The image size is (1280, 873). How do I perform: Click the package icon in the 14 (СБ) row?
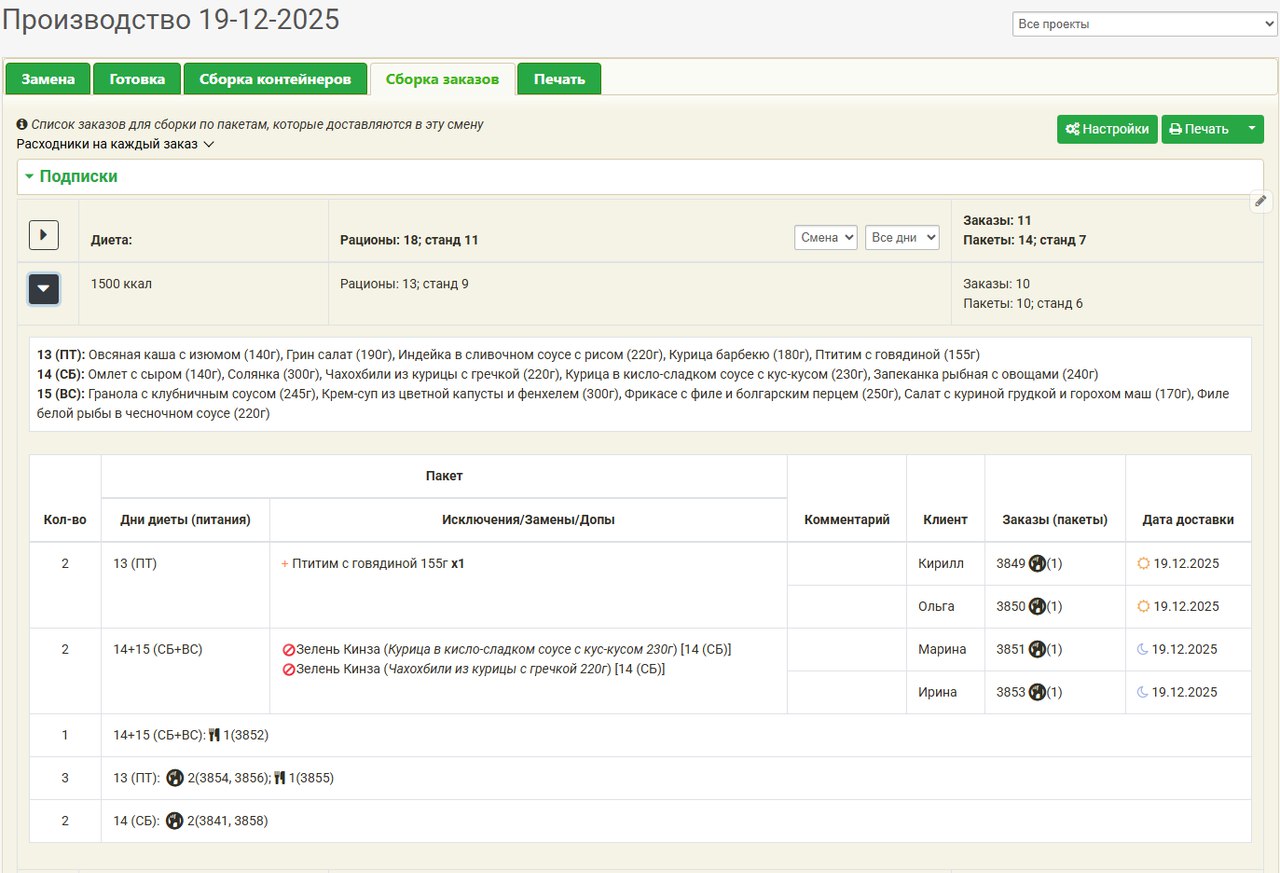(175, 821)
